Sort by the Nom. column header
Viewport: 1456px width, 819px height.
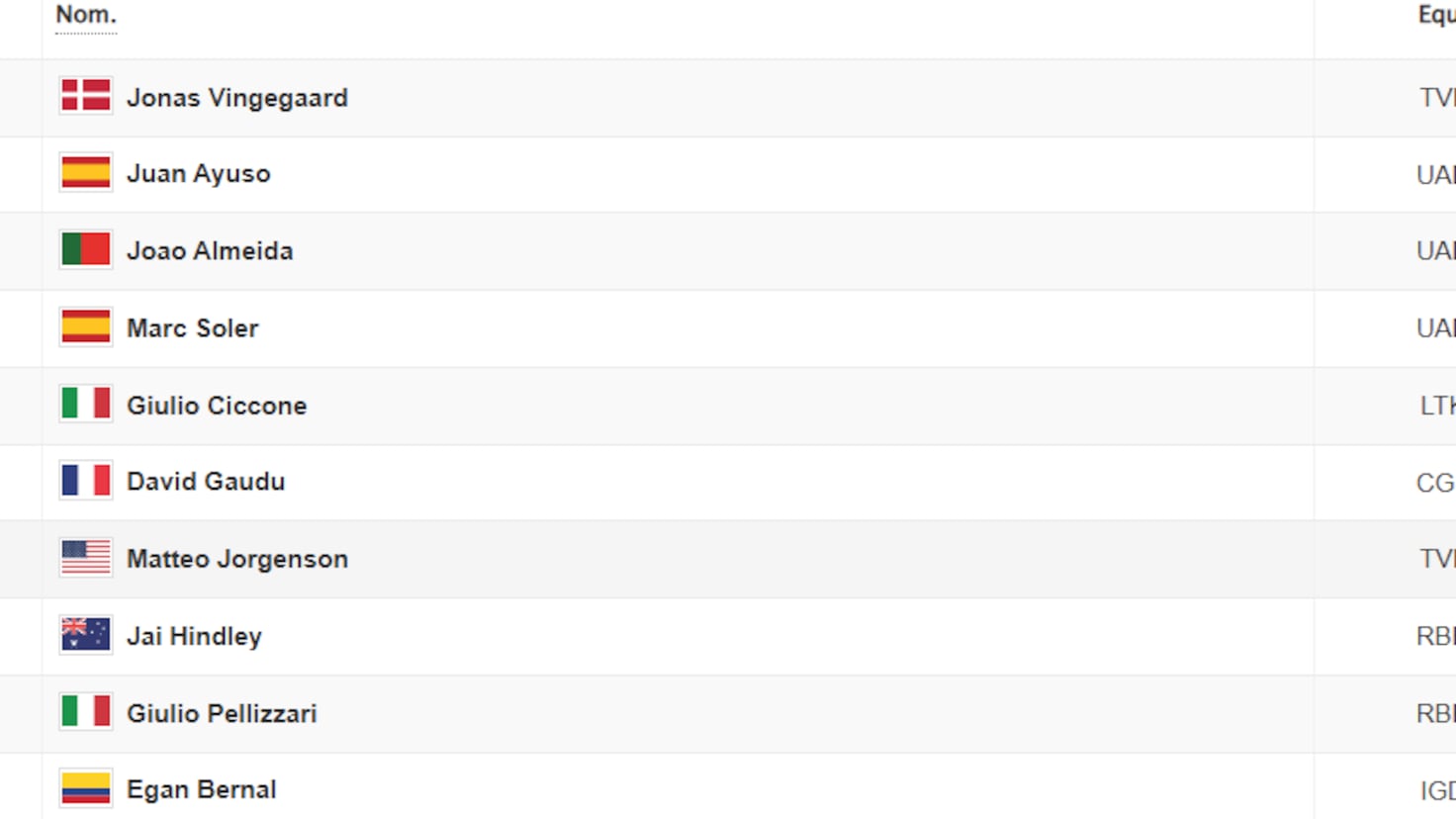click(85, 15)
